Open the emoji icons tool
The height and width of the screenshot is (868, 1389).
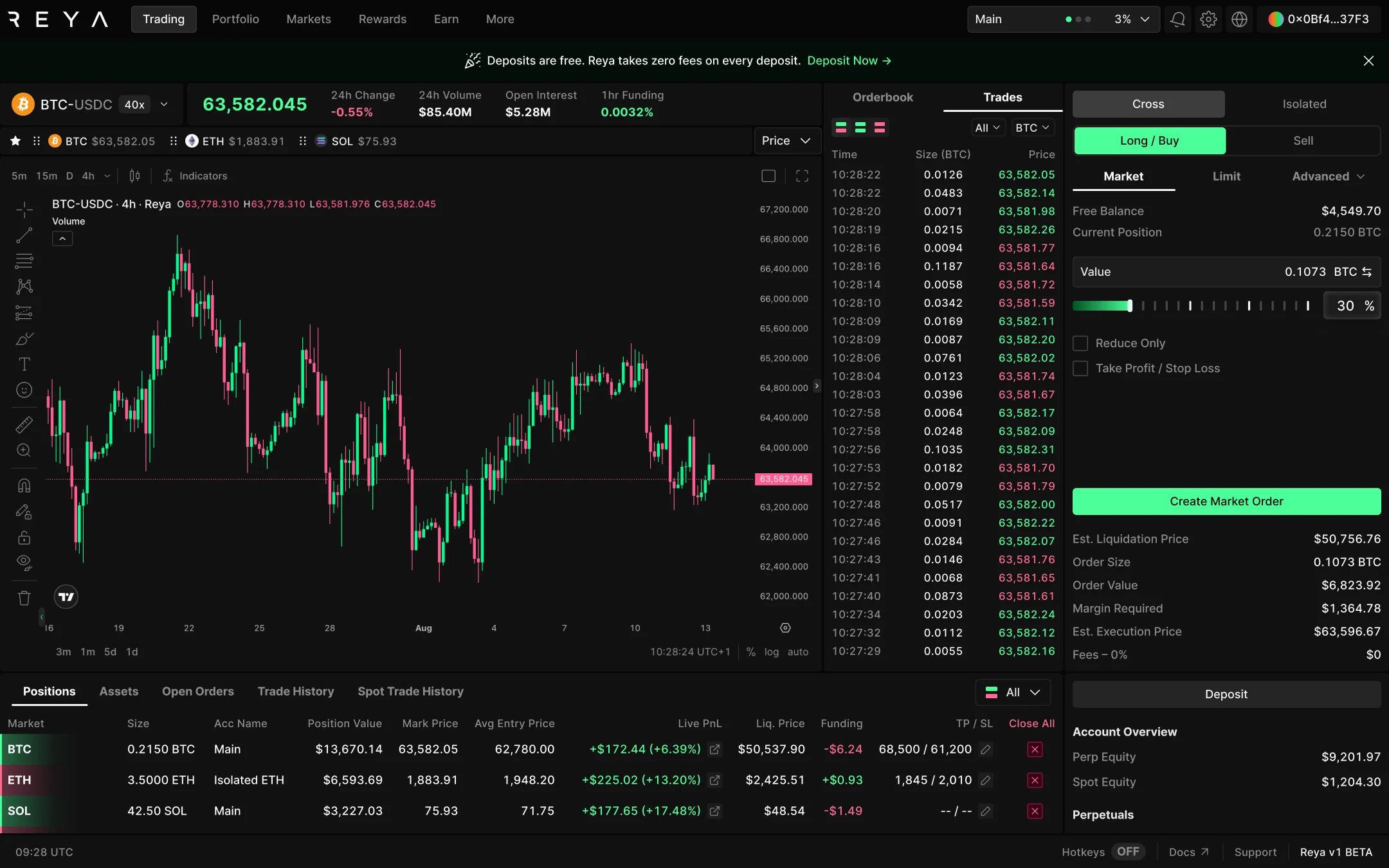point(24,390)
